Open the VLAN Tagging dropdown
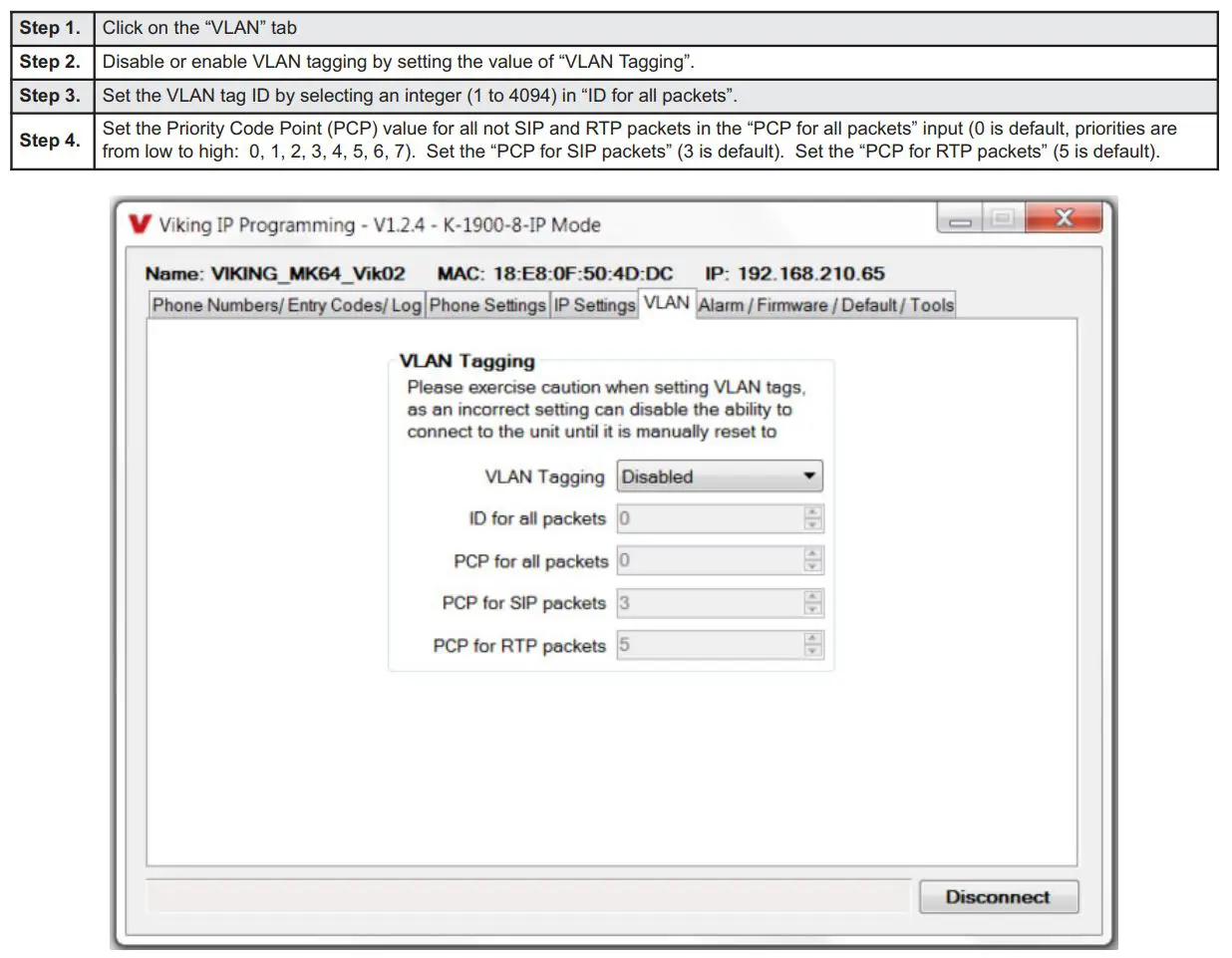This screenshot has height=958, width=1232. 719,477
